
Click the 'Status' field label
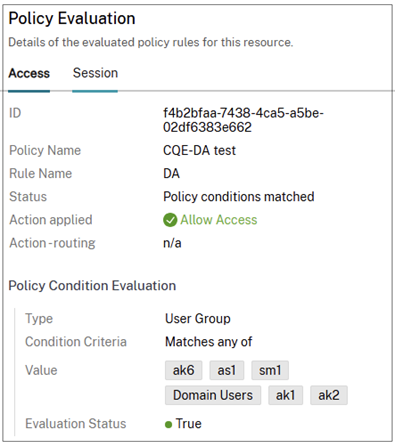[28, 197]
